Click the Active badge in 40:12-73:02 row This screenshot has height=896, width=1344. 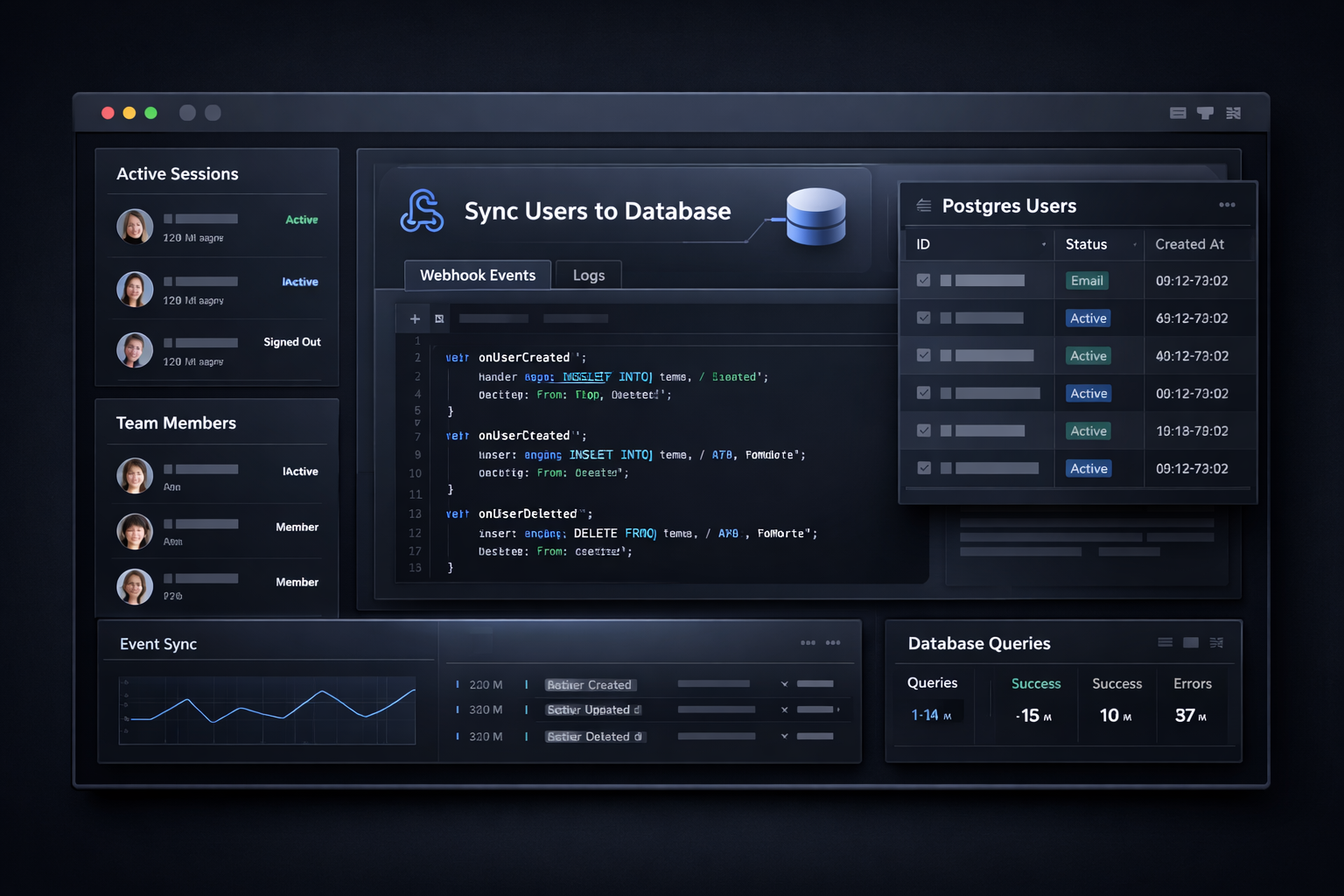pyautogui.click(x=1088, y=355)
